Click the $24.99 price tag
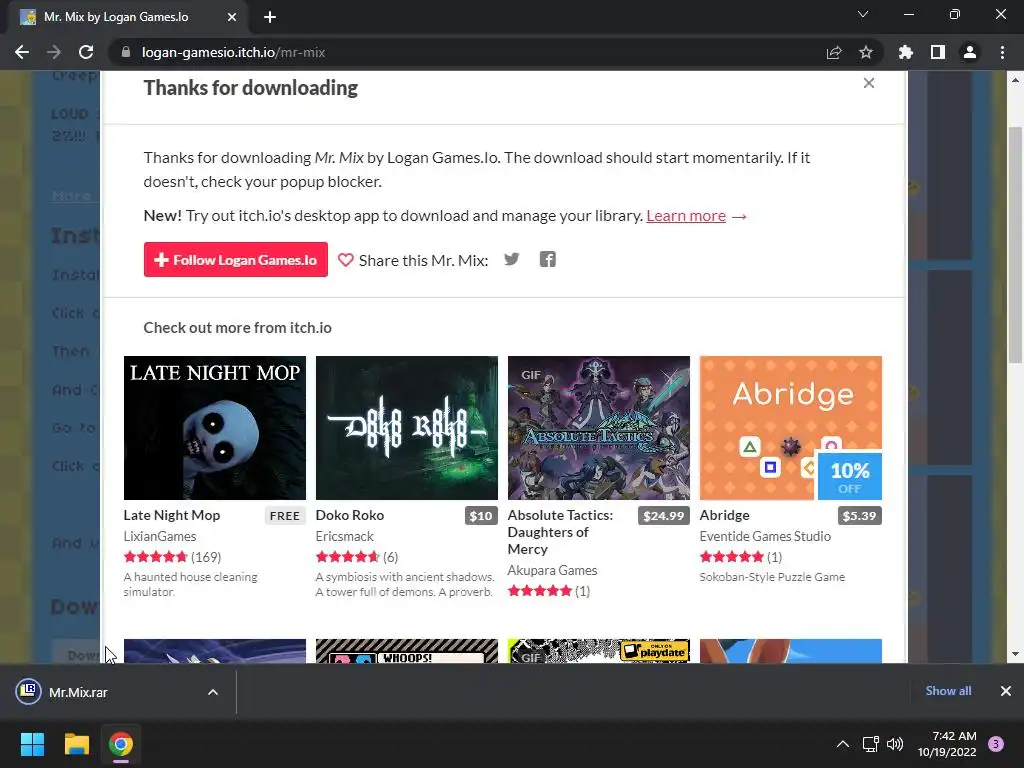 pos(664,516)
